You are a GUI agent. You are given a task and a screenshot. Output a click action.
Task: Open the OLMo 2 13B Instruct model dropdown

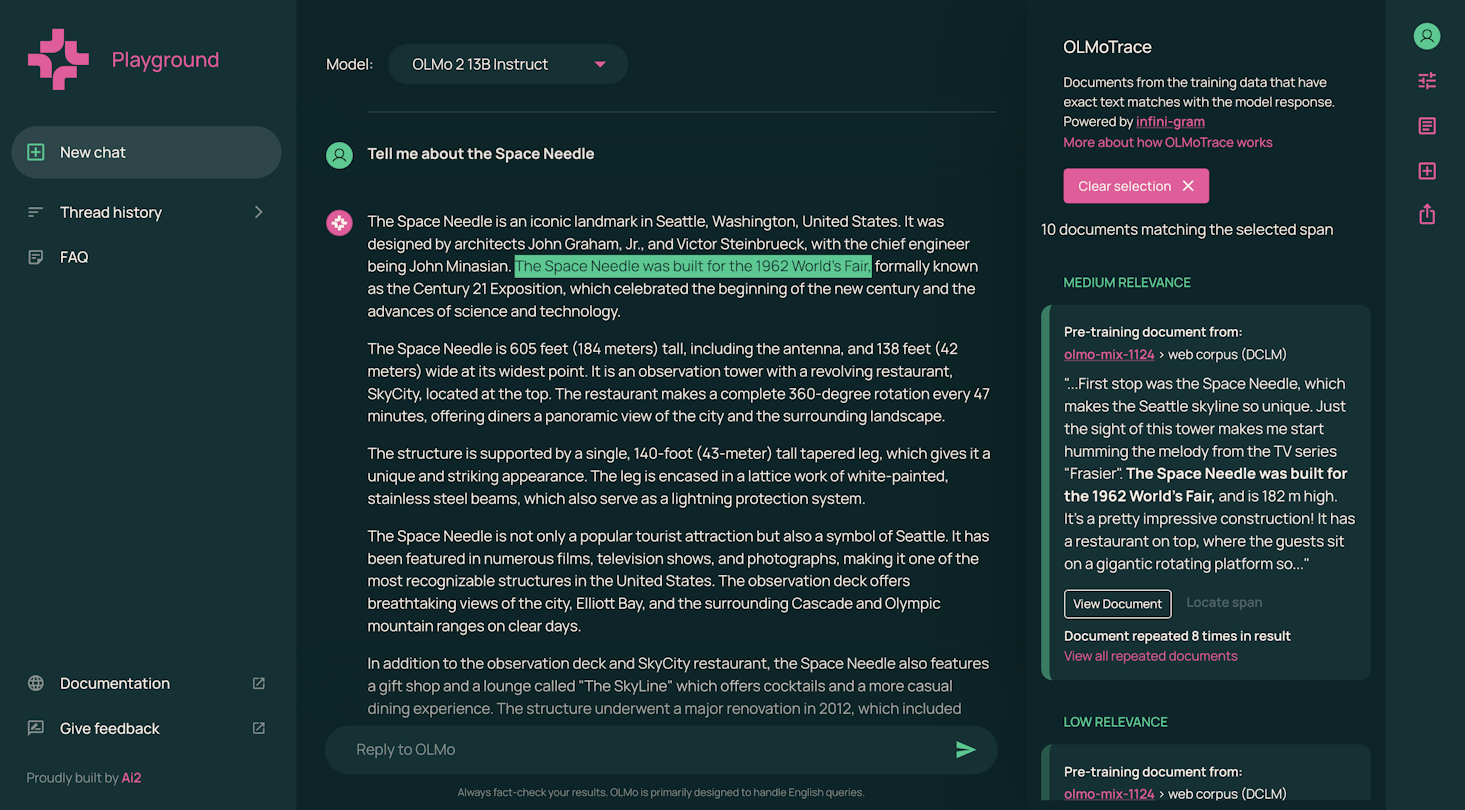tap(508, 64)
